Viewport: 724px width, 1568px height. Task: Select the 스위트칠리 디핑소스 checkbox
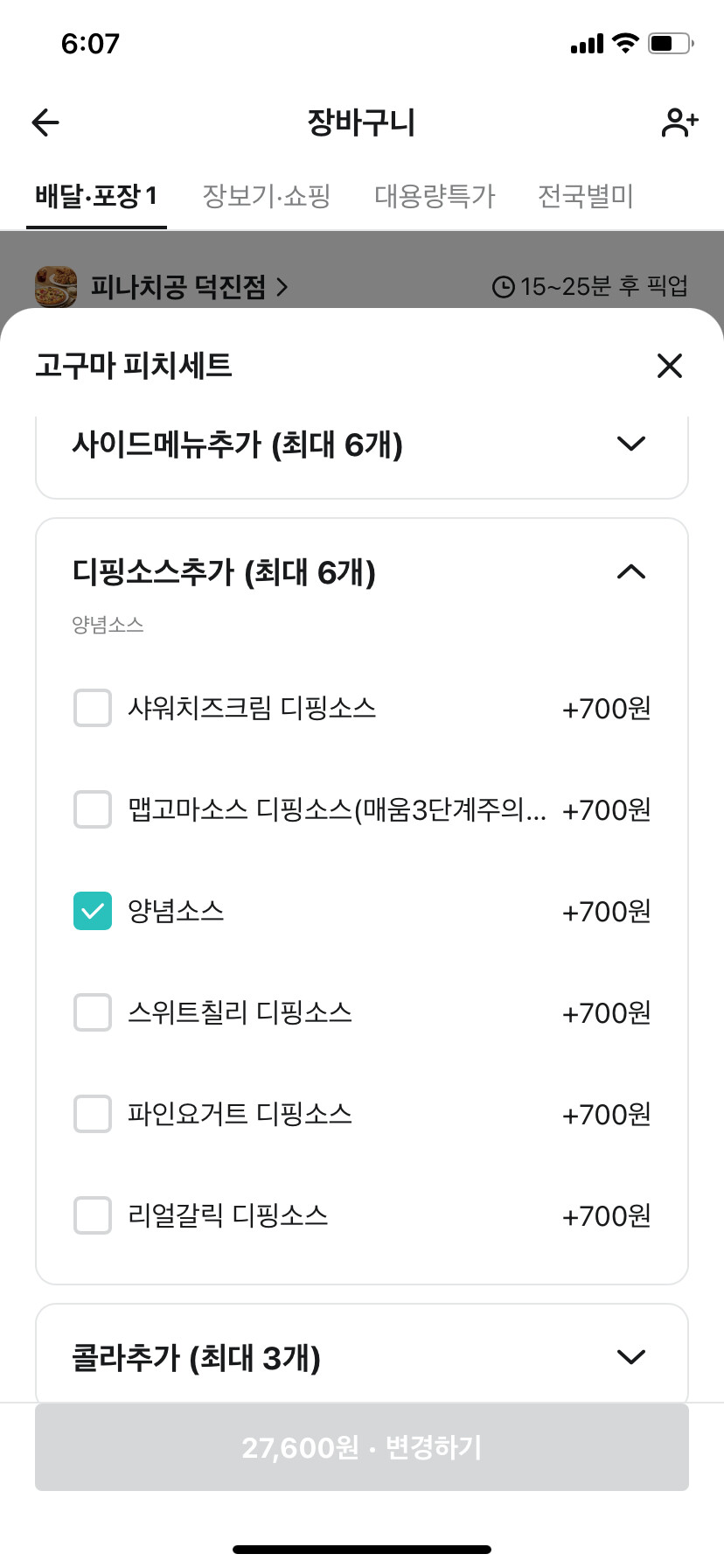coord(93,1012)
